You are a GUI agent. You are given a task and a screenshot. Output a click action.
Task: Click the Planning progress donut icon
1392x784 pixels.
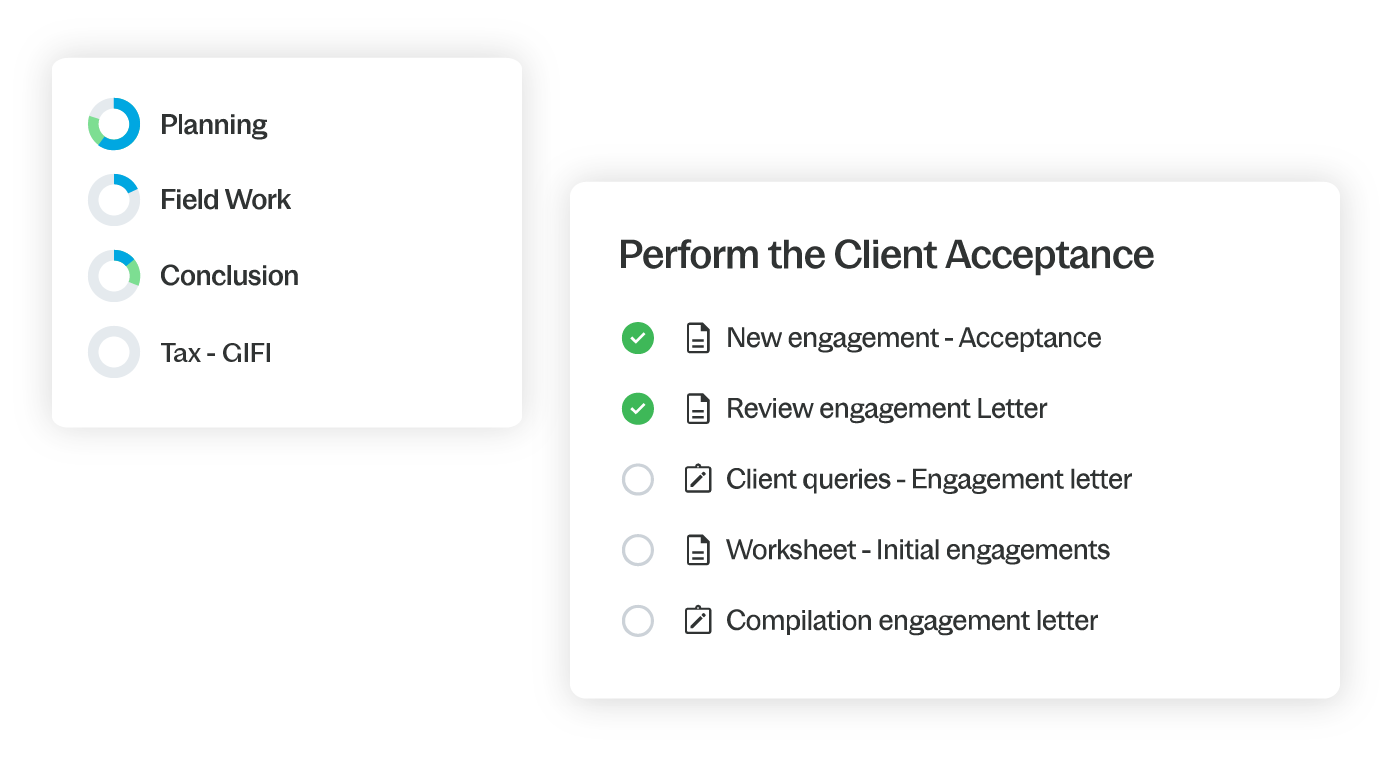pyautogui.click(x=114, y=124)
